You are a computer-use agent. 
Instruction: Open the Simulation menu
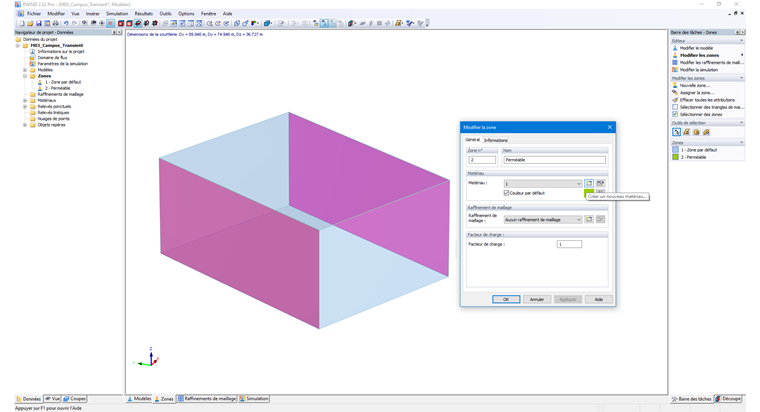(x=117, y=14)
